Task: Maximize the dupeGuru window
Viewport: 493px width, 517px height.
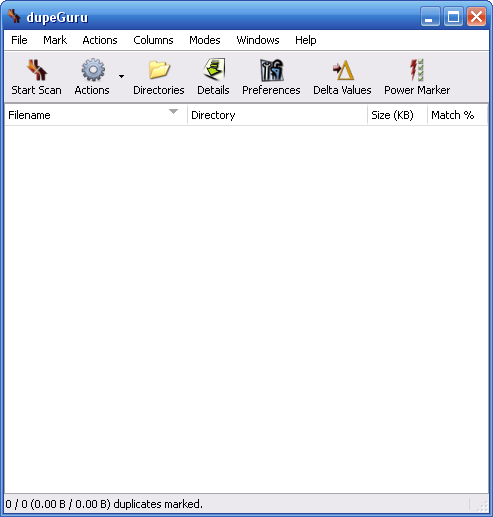Action: tap(453, 16)
